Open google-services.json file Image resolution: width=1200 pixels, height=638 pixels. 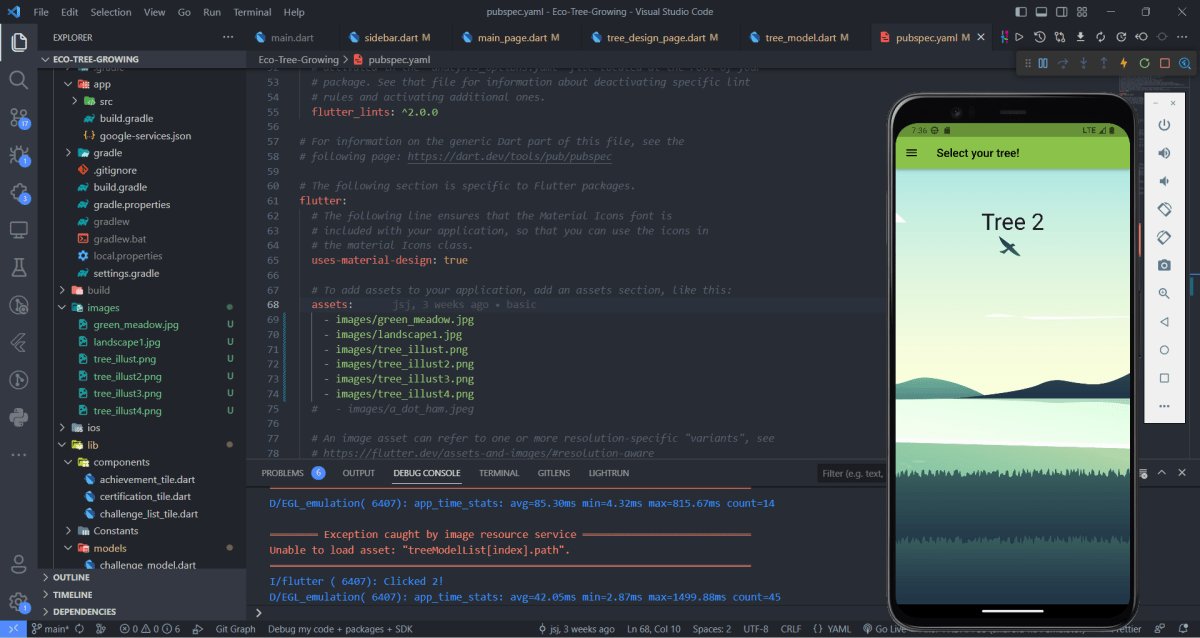click(x=145, y=136)
